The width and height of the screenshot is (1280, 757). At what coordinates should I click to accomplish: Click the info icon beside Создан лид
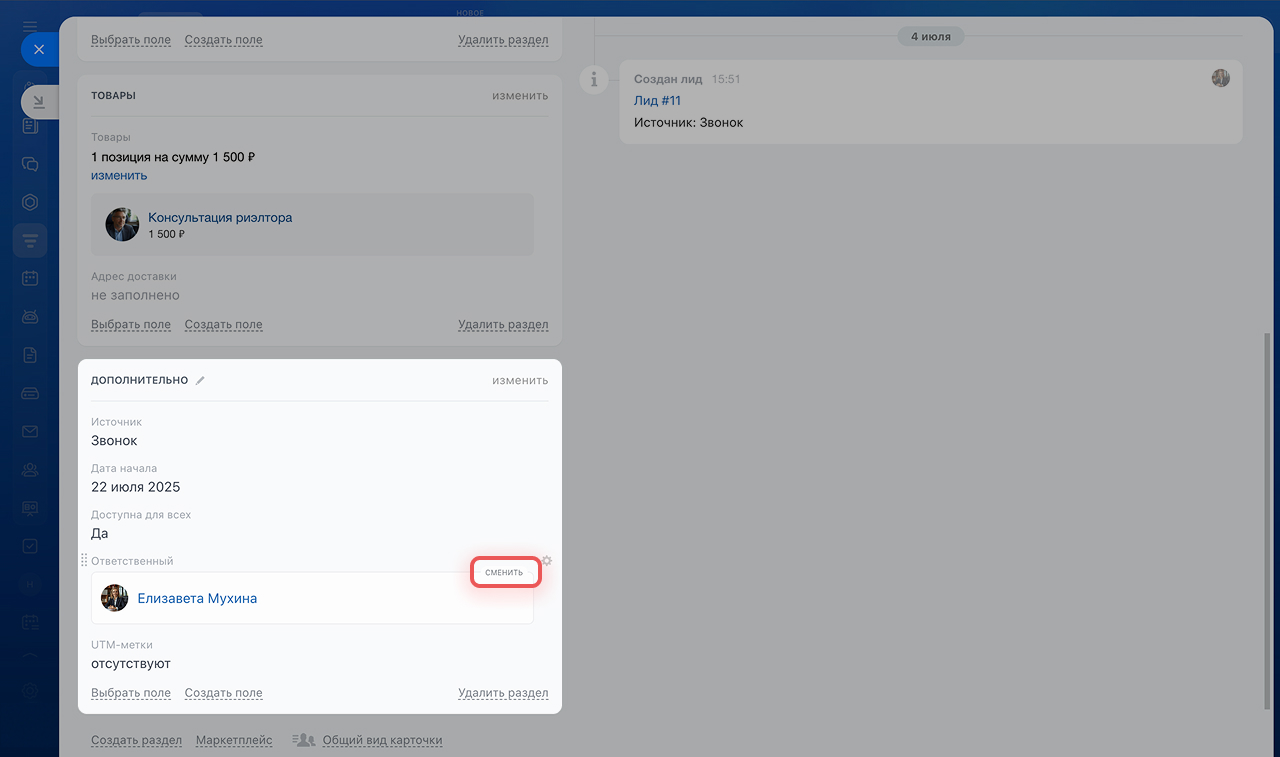[594, 79]
